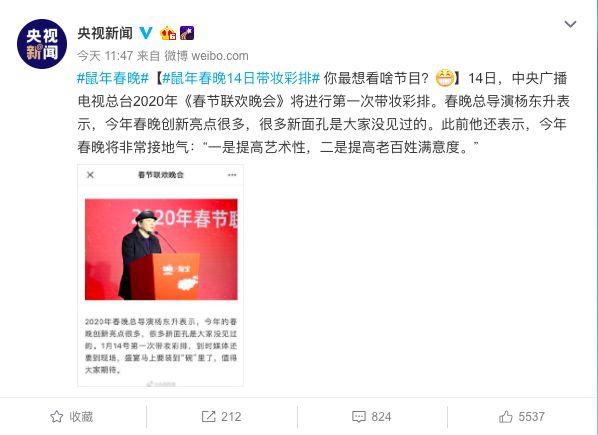The image size is (598, 435).
Task: Click the X close icon in thumbnail
Action: click(90, 175)
